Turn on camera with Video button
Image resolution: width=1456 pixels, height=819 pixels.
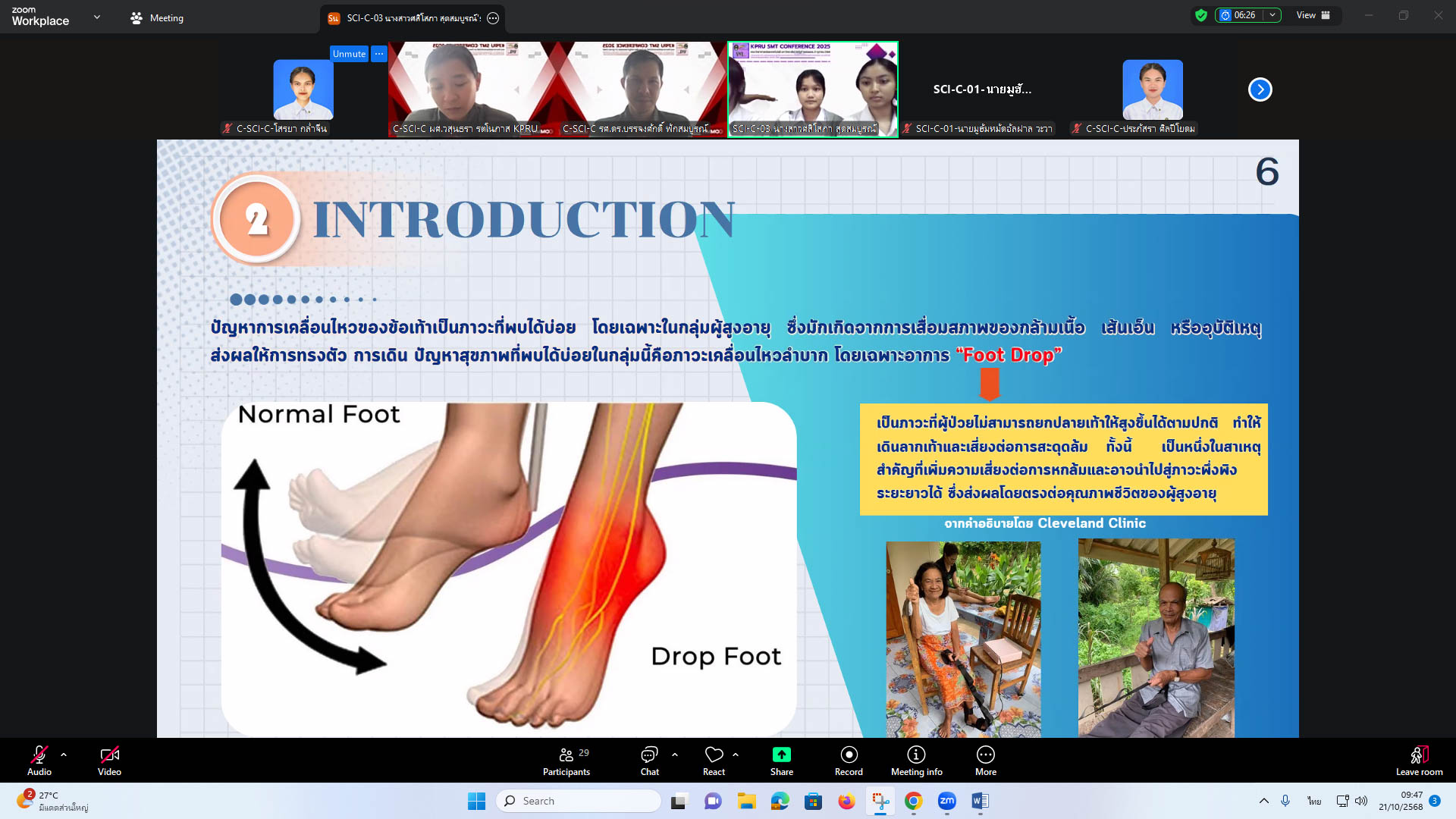pyautogui.click(x=109, y=755)
